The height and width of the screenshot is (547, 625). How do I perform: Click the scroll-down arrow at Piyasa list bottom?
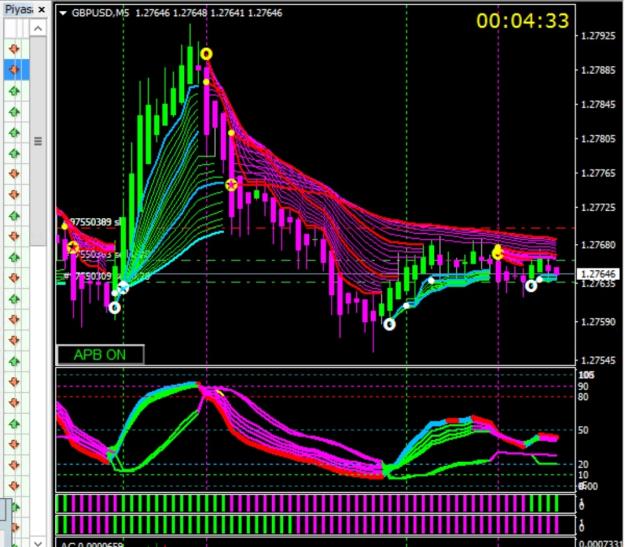pyautogui.click(x=38, y=543)
